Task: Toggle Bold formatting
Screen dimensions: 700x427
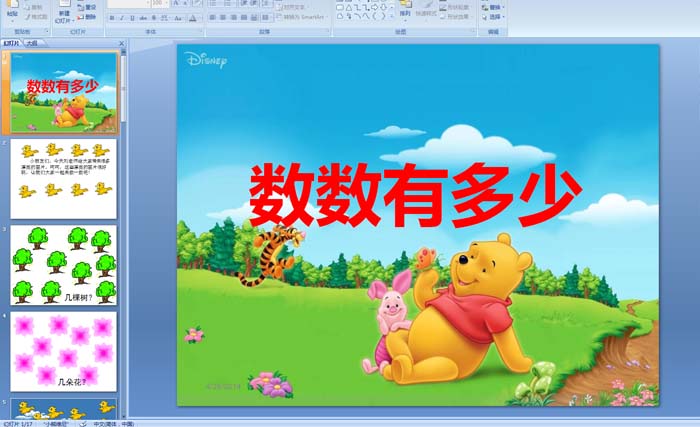Action: pos(112,17)
